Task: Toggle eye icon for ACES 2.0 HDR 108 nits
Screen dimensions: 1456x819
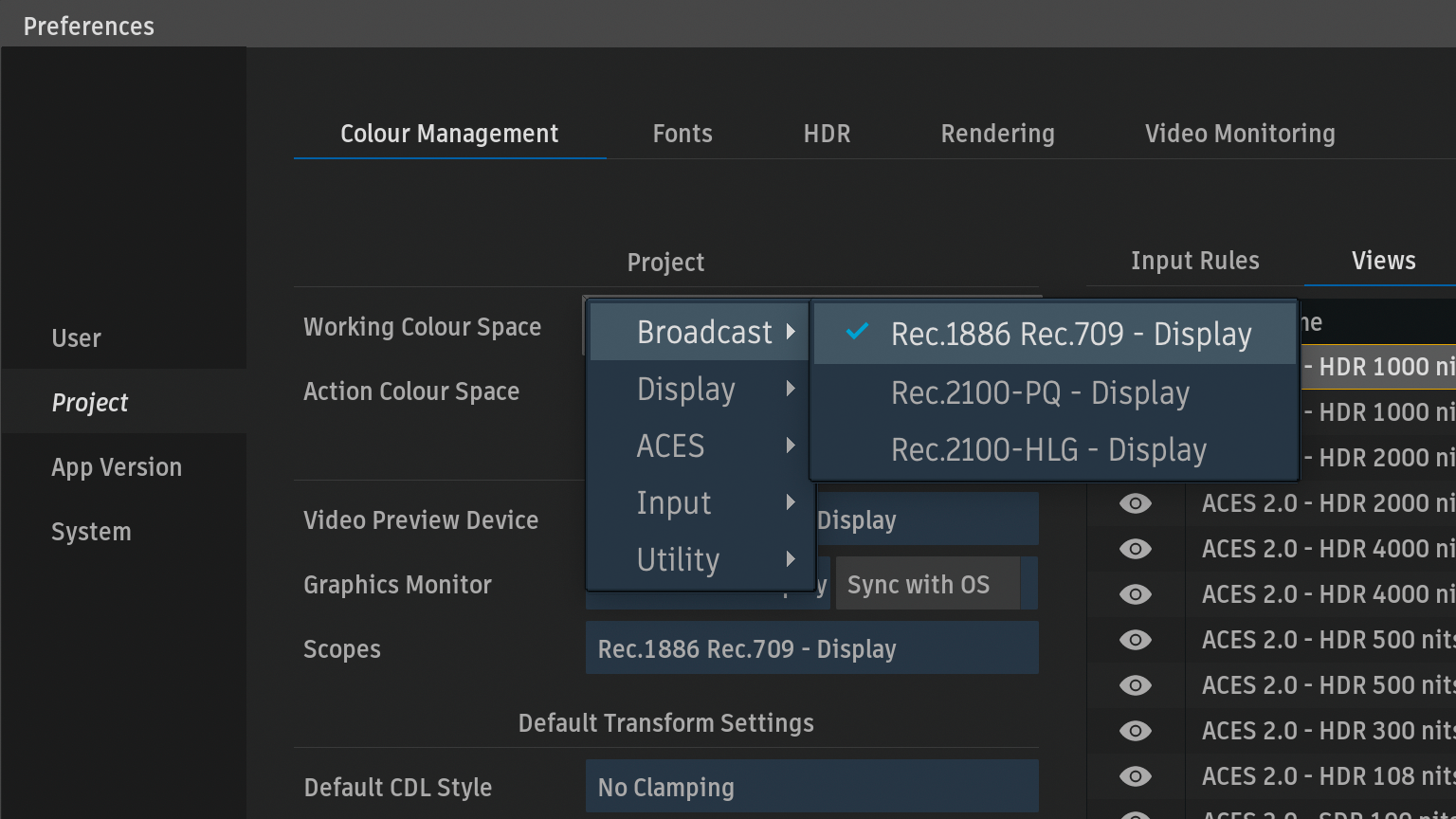Action: coord(1135,776)
